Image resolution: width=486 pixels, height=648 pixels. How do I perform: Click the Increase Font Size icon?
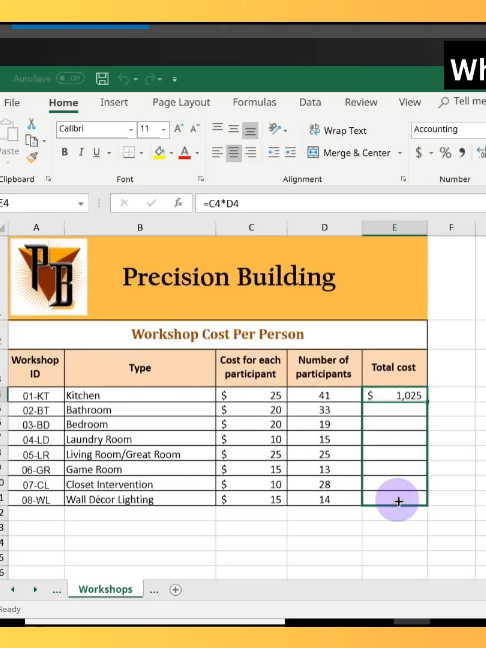tap(179, 129)
